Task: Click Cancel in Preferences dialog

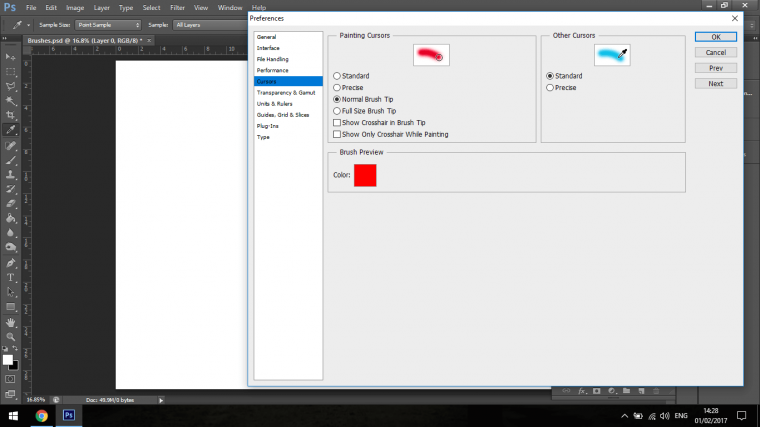Action: click(x=715, y=52)
